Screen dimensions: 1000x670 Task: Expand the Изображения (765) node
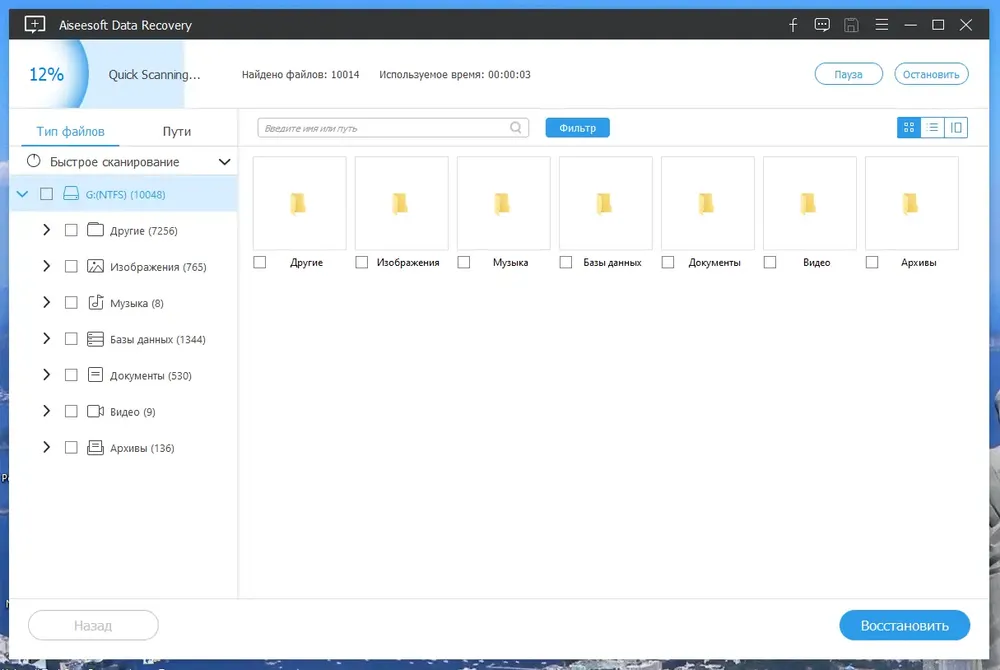click(47, 266)
